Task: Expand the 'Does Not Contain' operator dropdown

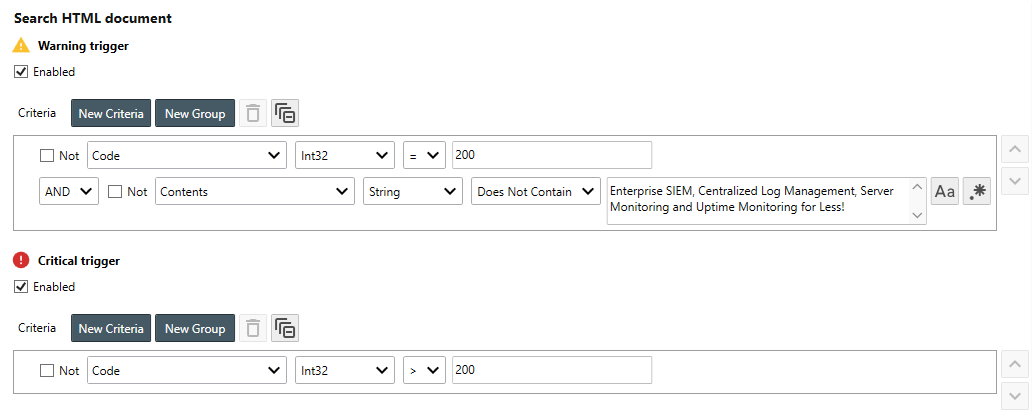Action: [536, 192]
